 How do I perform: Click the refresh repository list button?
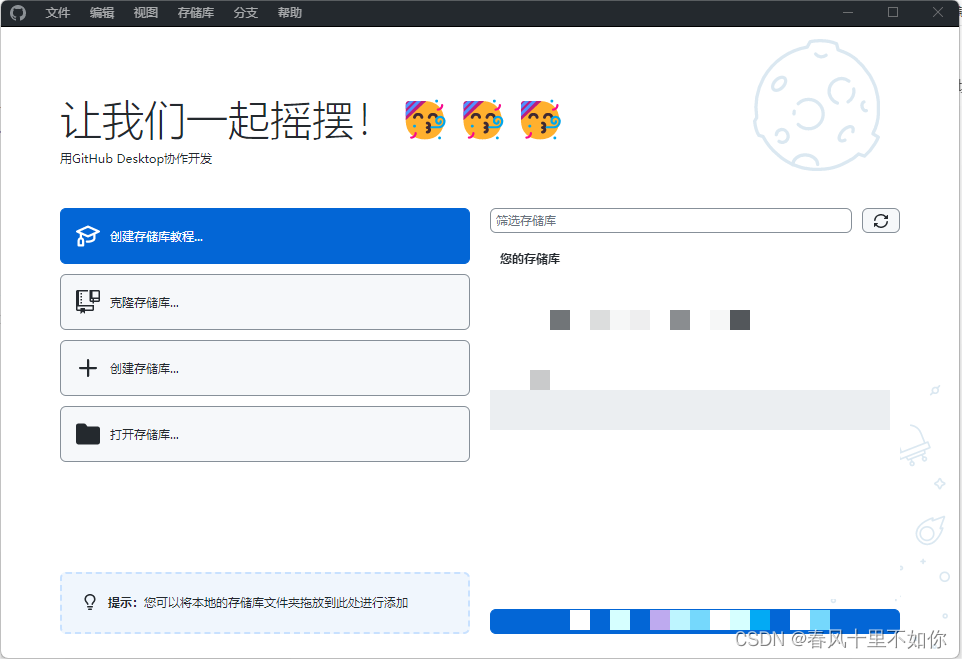pos(881,221)
